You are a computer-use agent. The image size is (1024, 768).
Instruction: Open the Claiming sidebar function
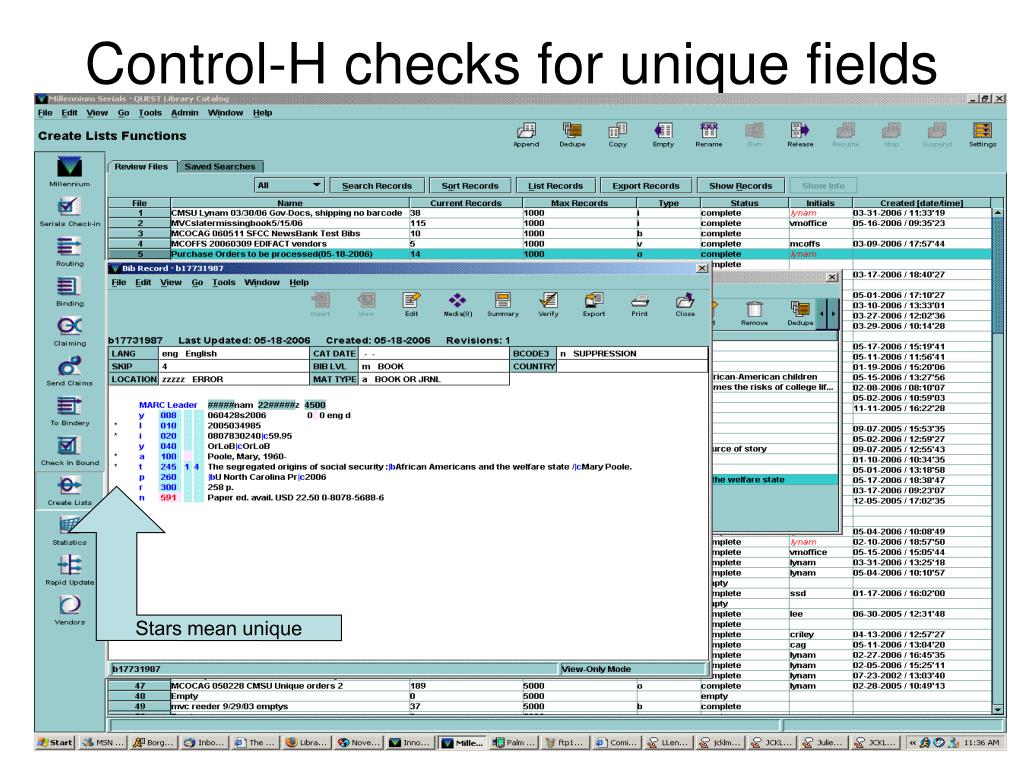69,332
